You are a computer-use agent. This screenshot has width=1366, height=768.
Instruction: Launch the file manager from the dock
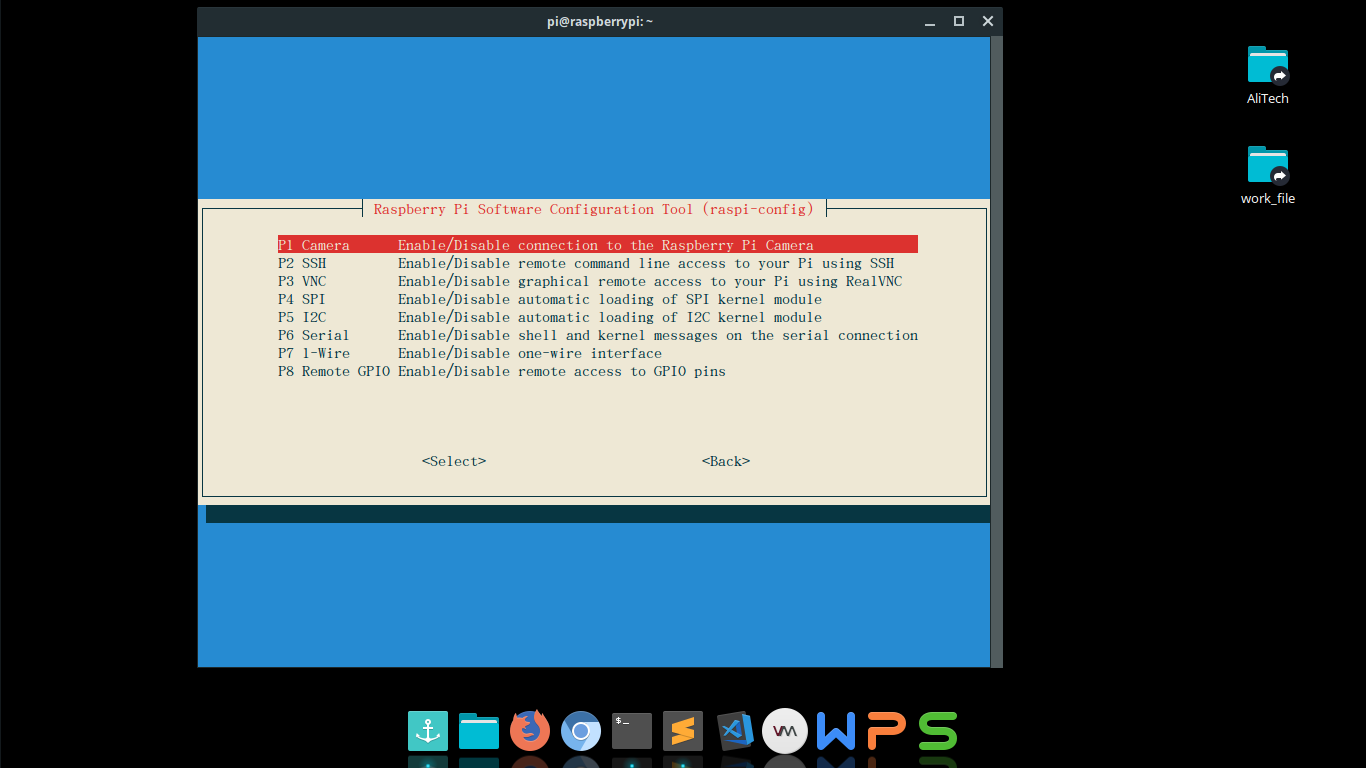(x=479, y=731)
